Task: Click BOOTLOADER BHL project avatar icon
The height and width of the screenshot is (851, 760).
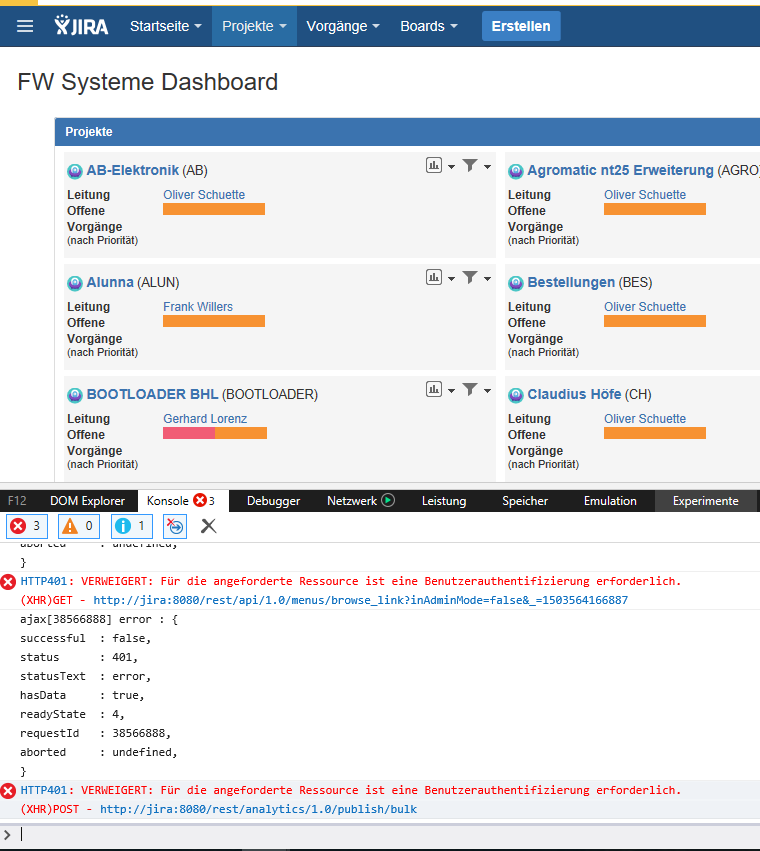Action: [74, 395]
